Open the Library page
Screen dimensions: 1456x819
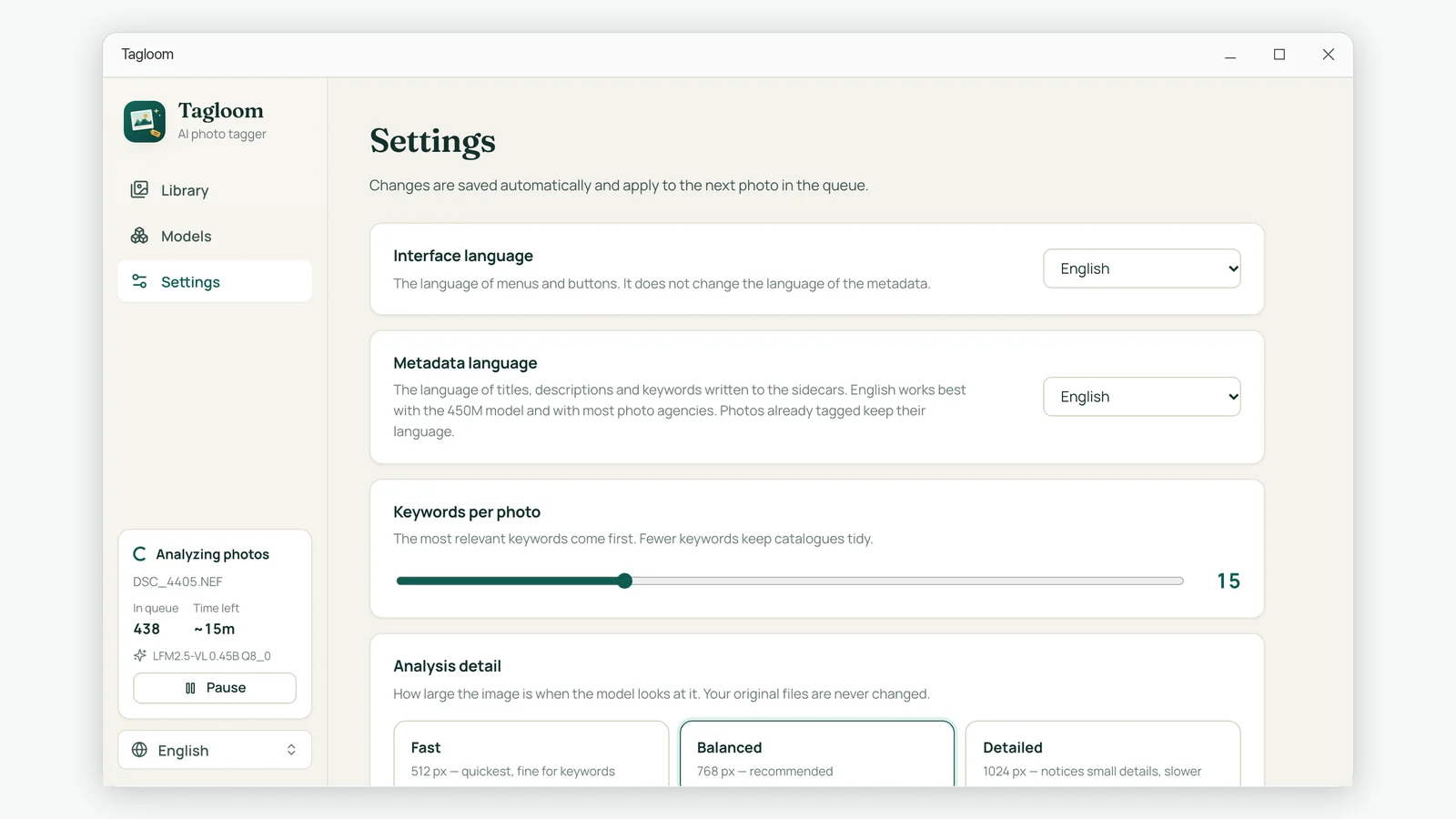(215, 190)
